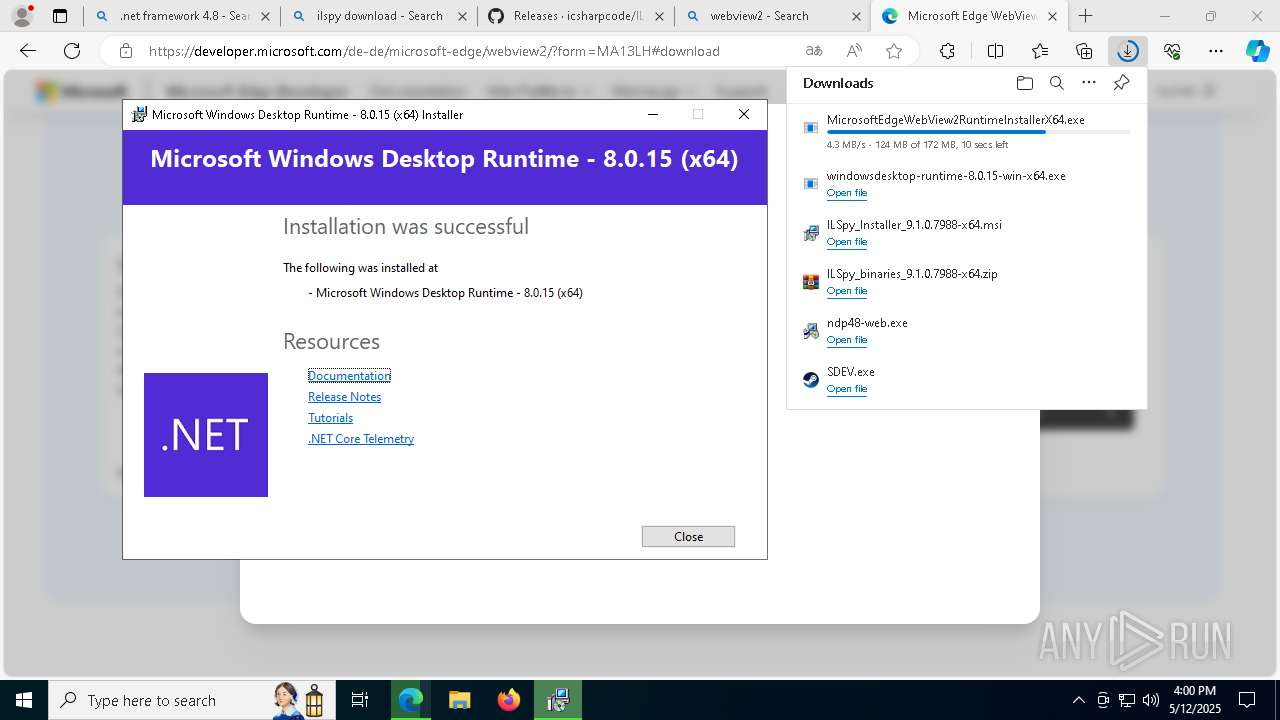Screen dimensions: 1280x720
Task: View site information lock icon
Action: coord(125,51)
